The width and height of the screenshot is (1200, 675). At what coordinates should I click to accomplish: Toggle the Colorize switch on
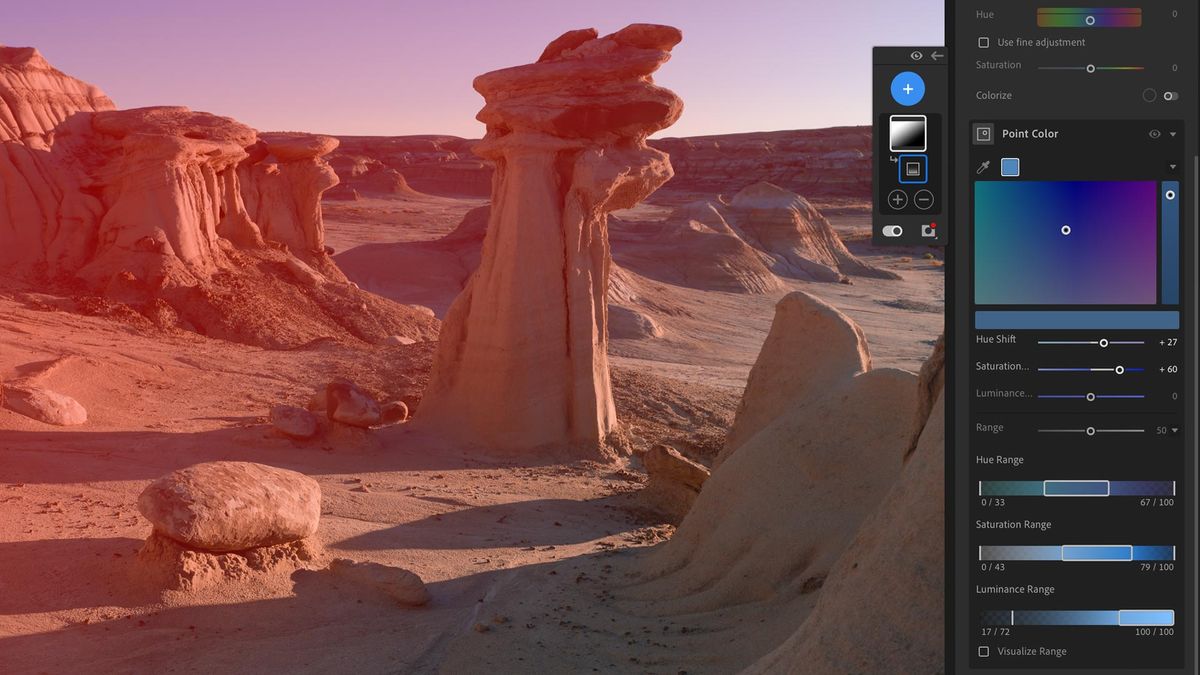1170,95
